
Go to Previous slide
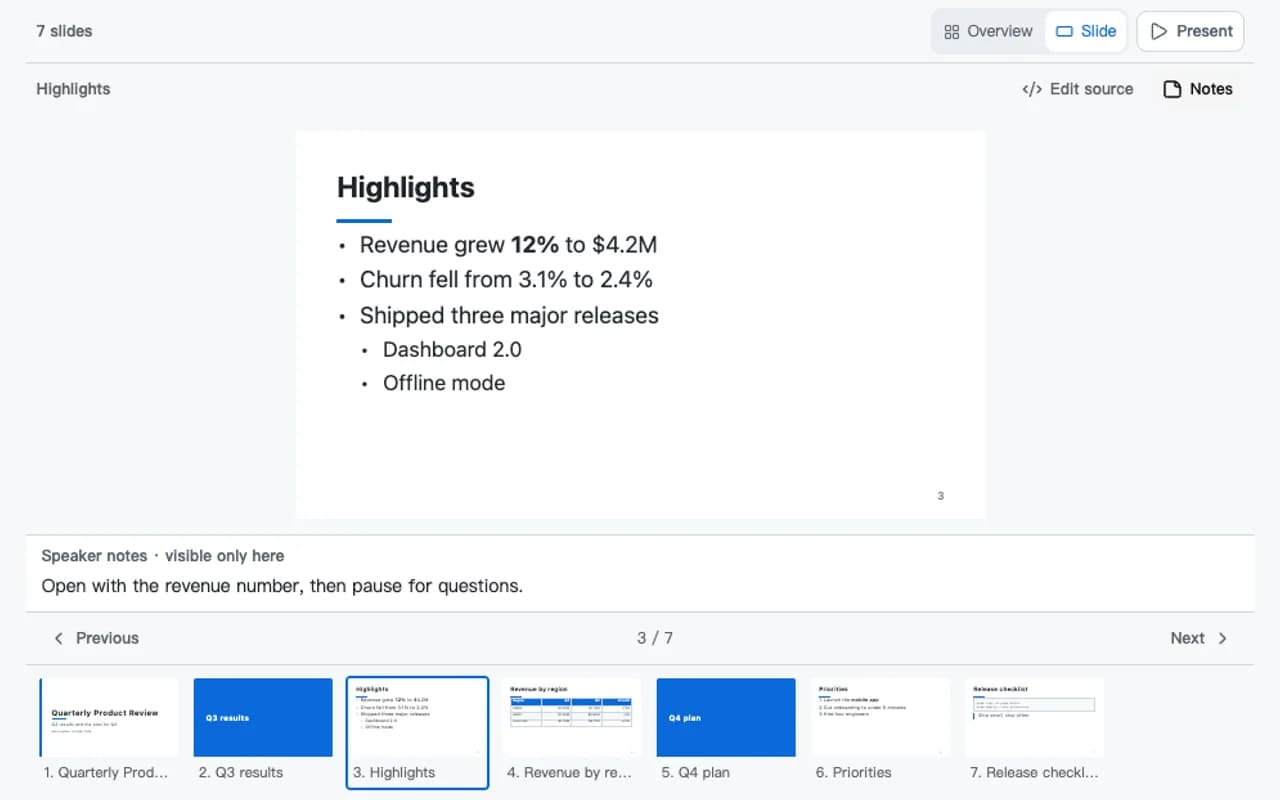click(x=96, y=638)
